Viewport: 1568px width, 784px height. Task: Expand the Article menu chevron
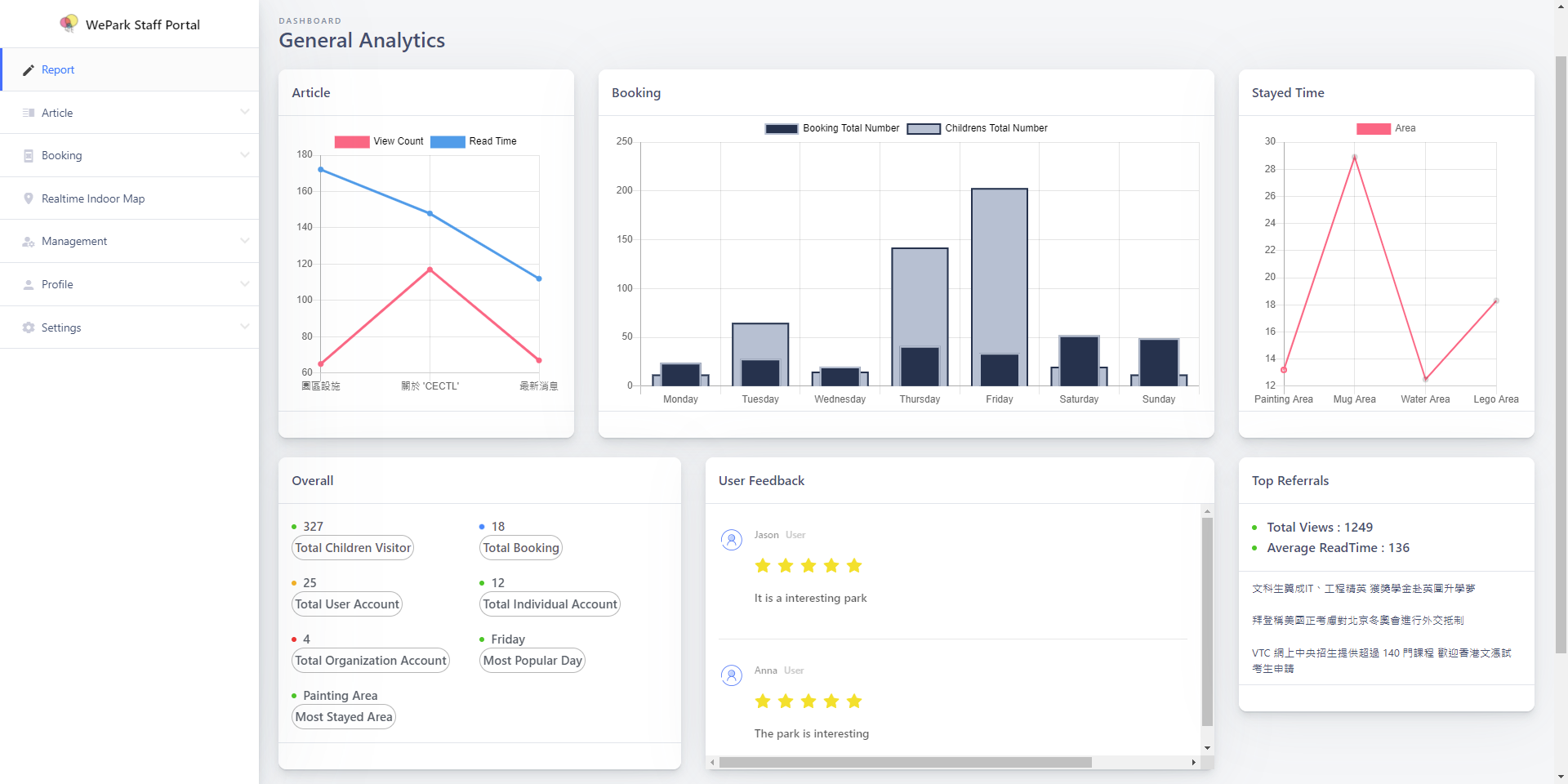(x=244, y=112)
